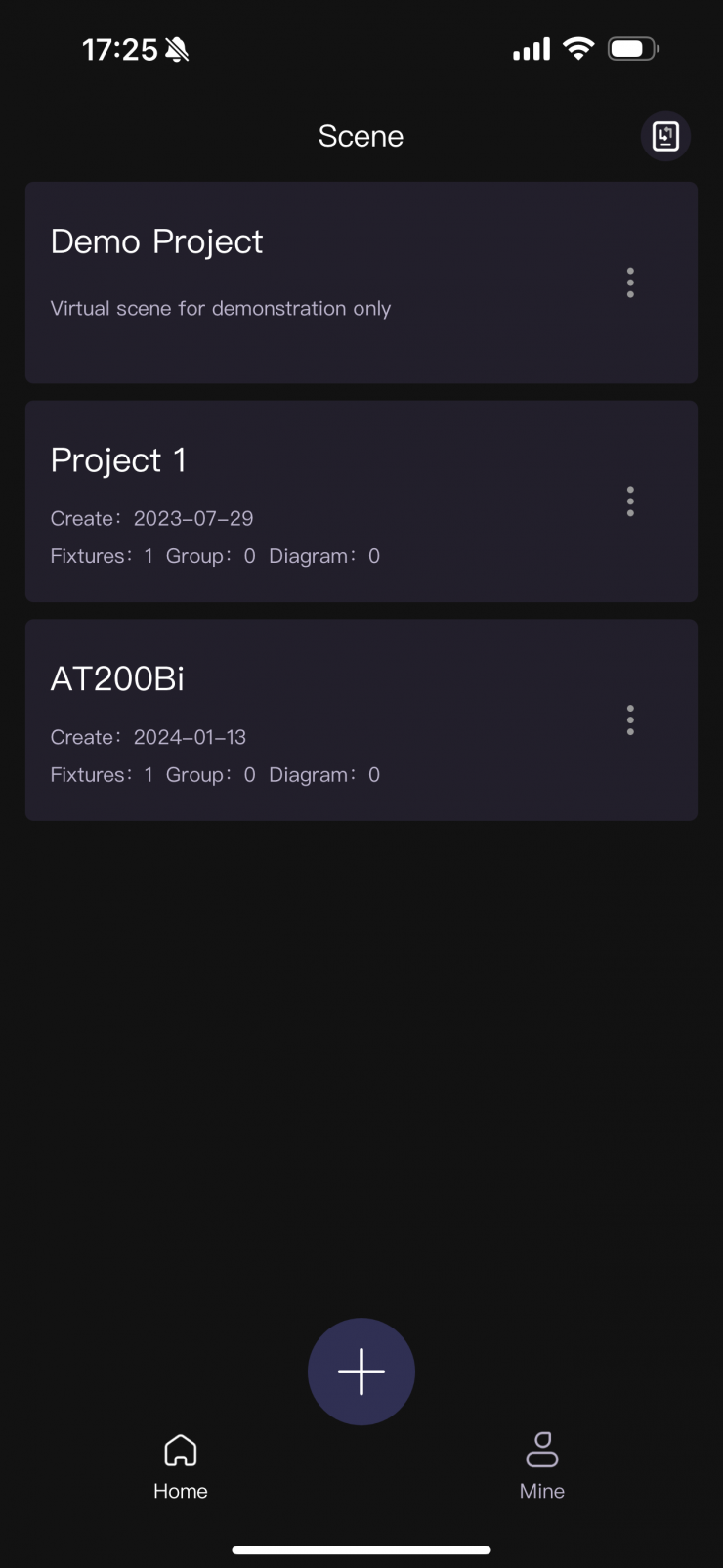Tap the cellular signal bars icon
723x1568 pixels.
coord(532,49)
